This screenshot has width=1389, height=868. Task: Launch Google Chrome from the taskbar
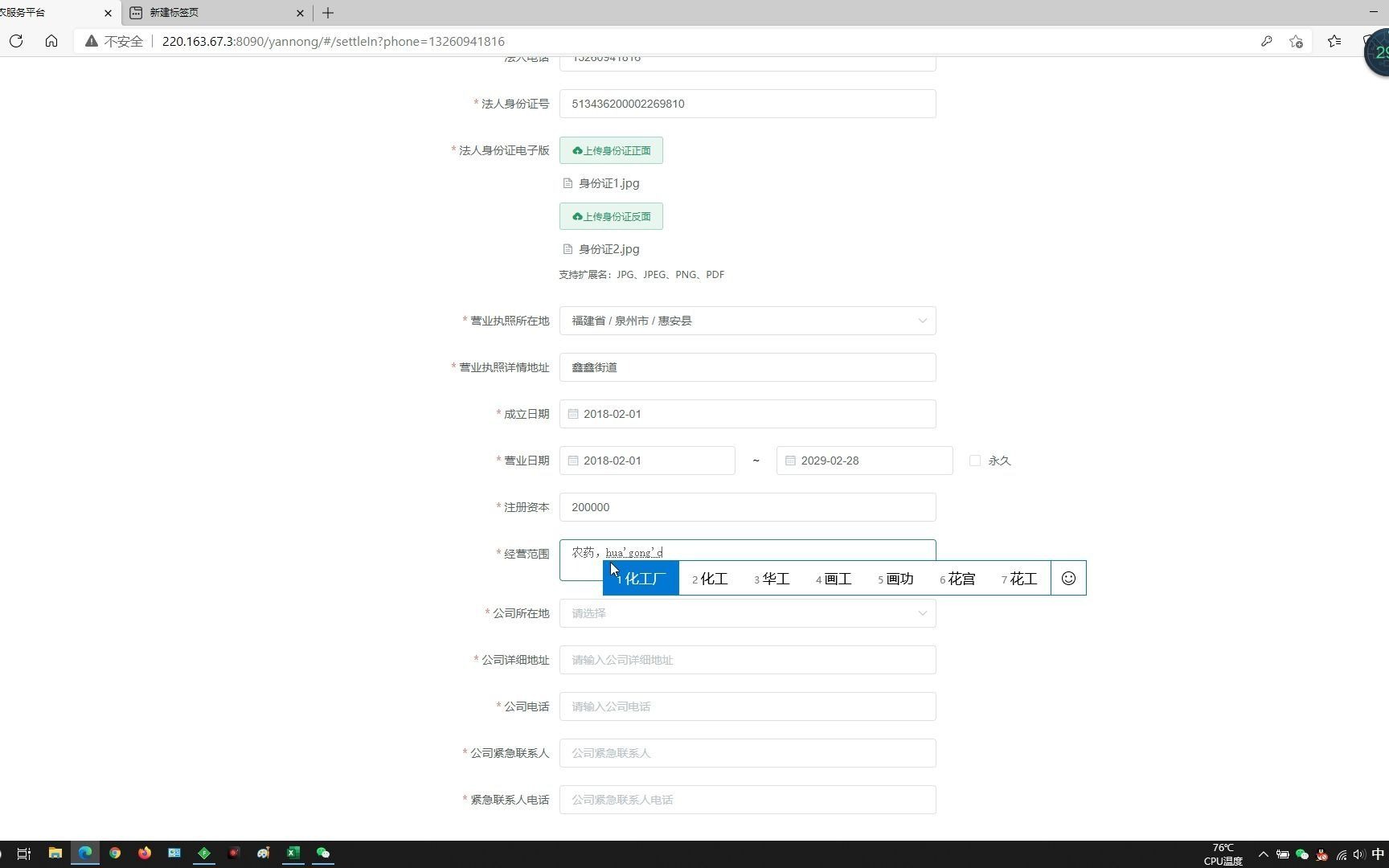(115, 853)
